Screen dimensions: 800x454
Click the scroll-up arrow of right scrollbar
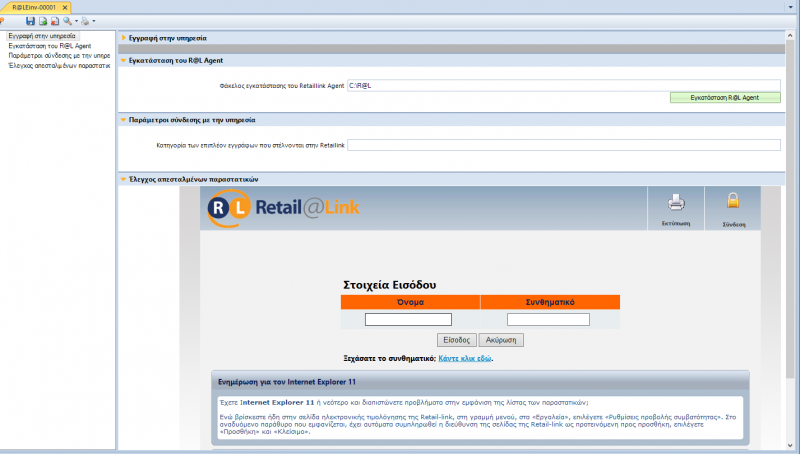tap(790, 36)
